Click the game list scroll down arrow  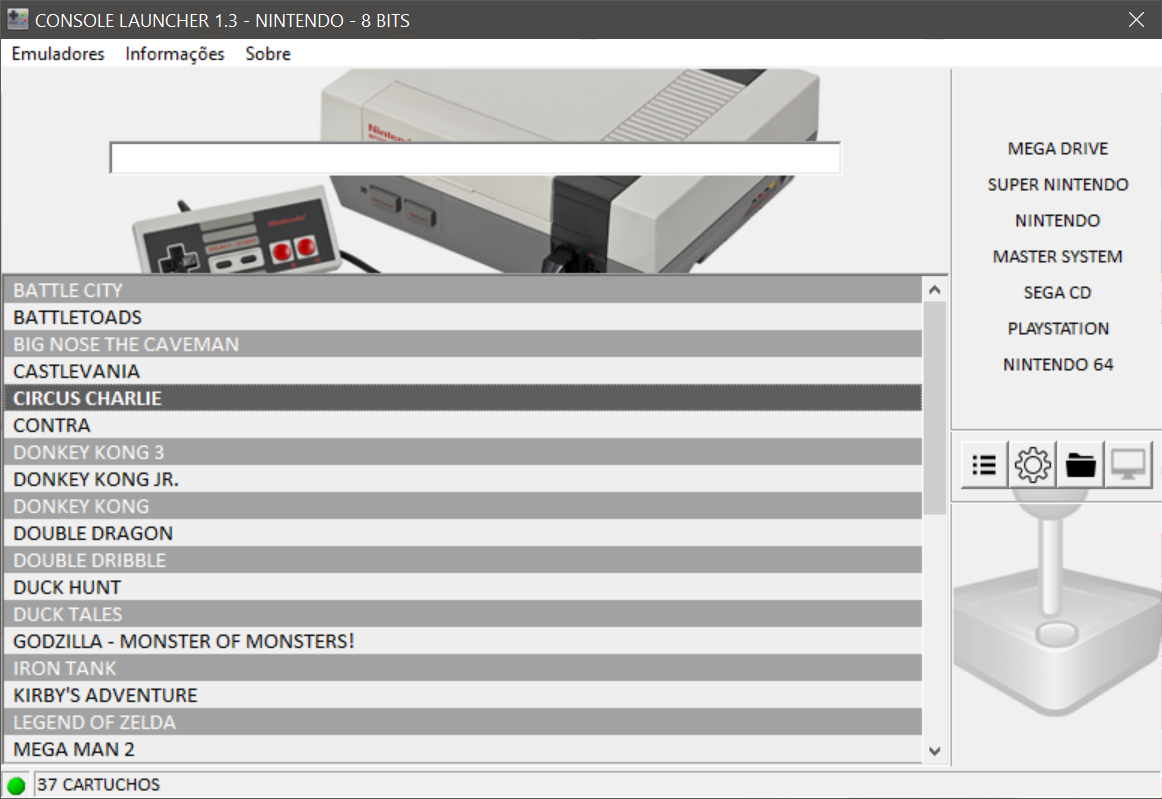(934, 751)
